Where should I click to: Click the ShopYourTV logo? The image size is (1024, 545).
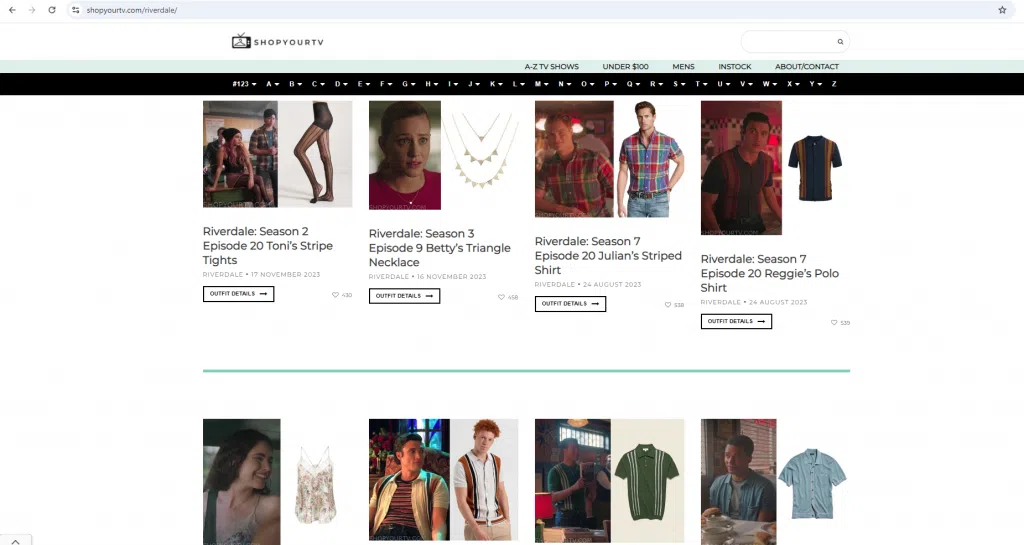coord(278,41)
